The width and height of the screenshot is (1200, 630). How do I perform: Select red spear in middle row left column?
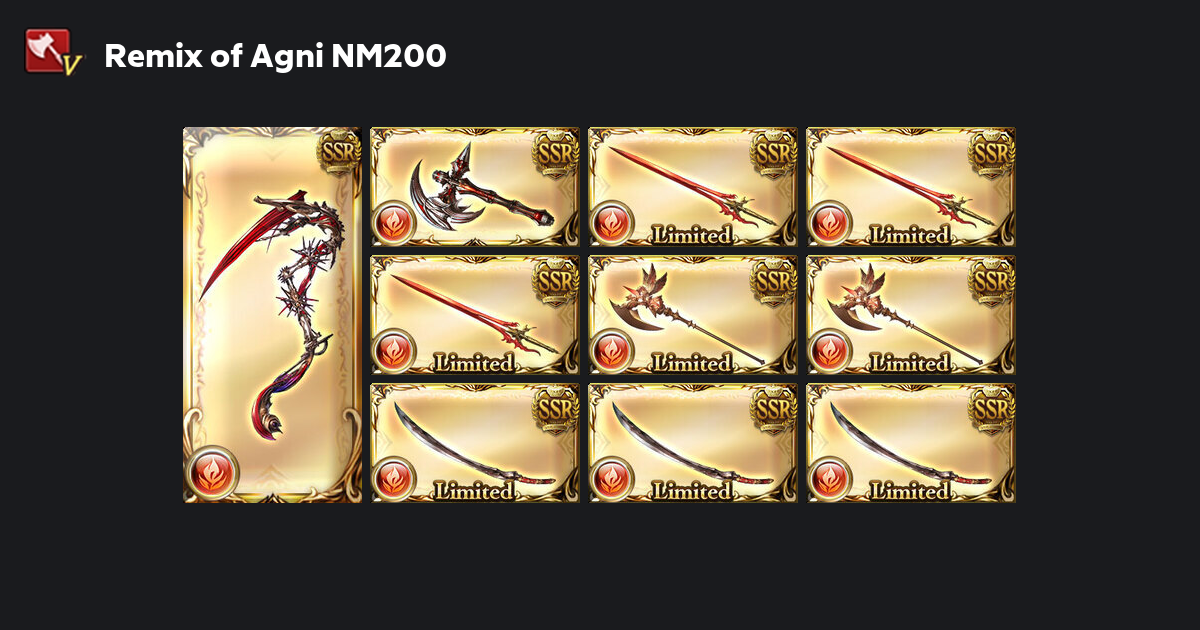[475, 314]
